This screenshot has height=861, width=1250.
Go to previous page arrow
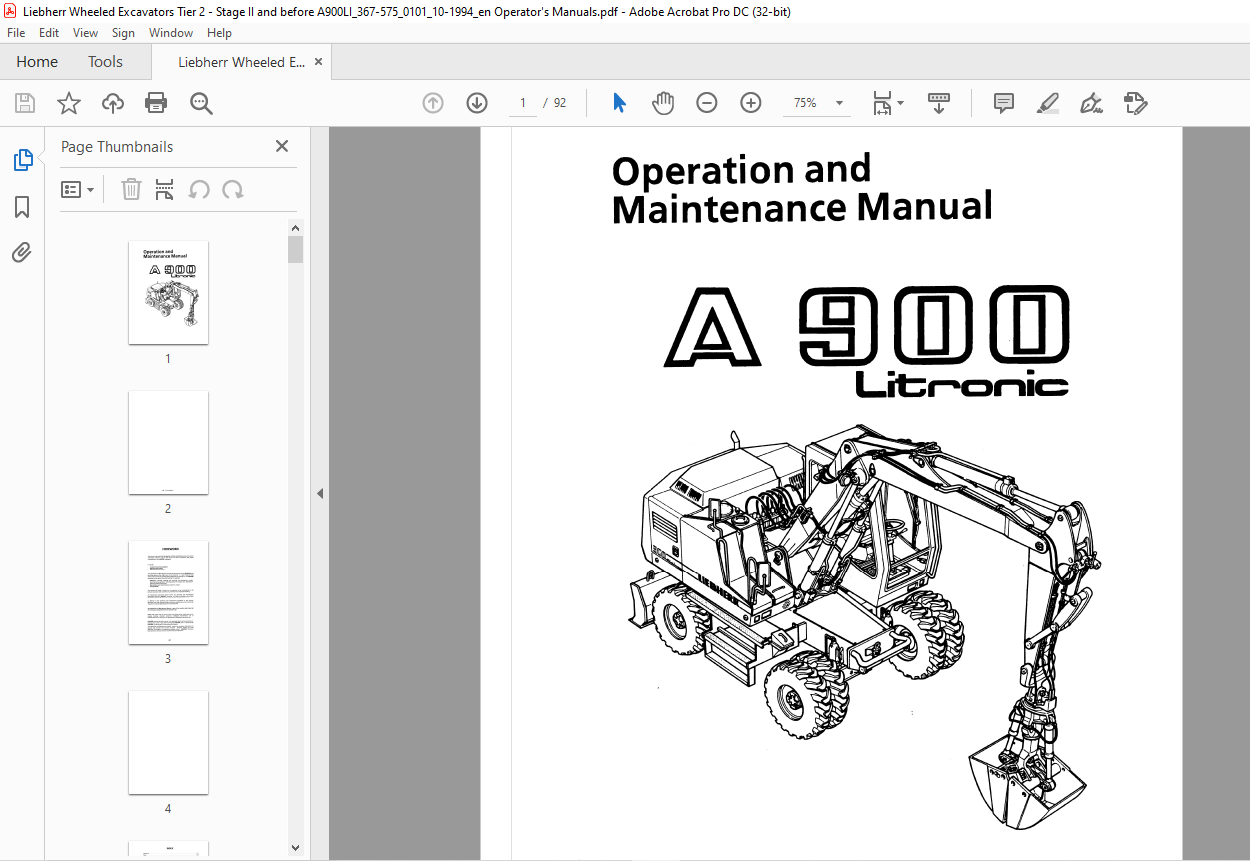(433, 103)
